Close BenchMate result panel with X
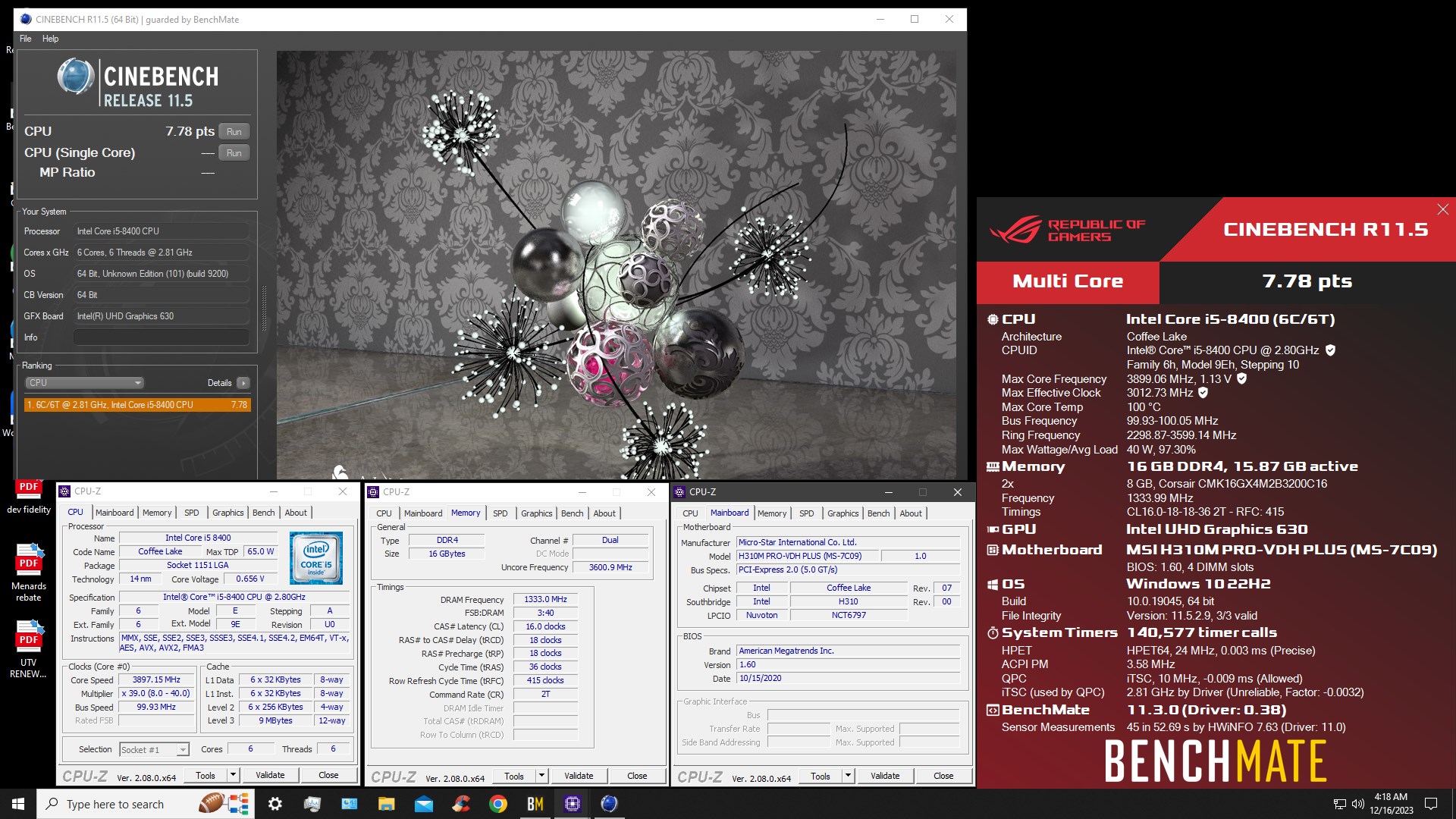 pyautogui.click(x=1443, y=209)
